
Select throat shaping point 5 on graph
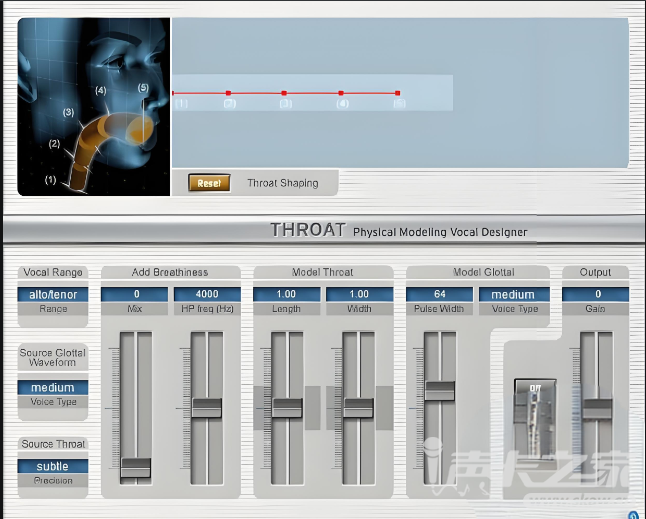tap(398, 93)
